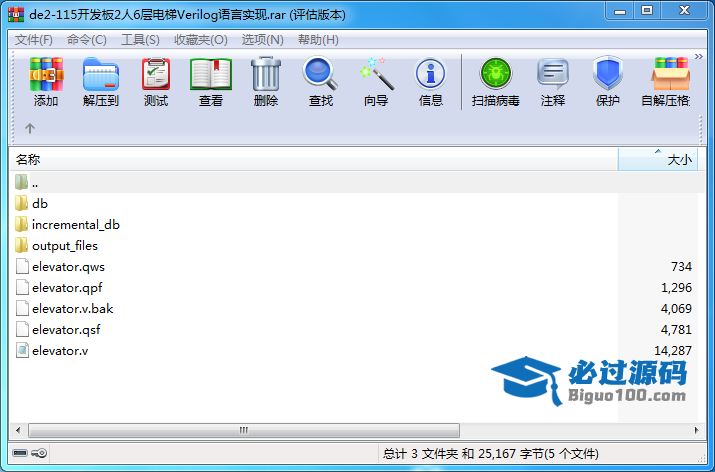
Task: Click the key password icon in status bar
Action: coord(39,453)
